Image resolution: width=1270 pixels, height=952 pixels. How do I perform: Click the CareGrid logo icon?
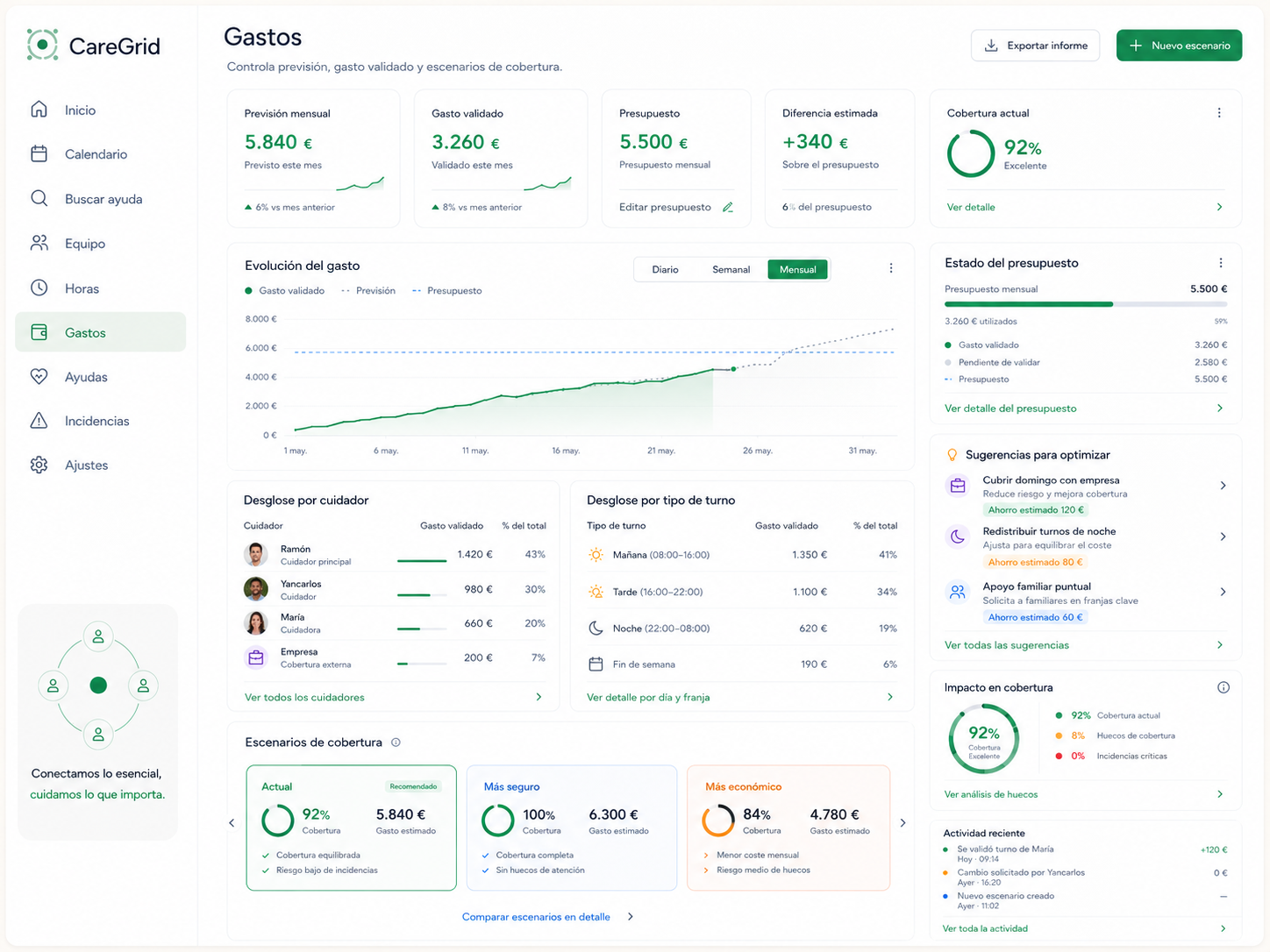[x=42, y=45]
